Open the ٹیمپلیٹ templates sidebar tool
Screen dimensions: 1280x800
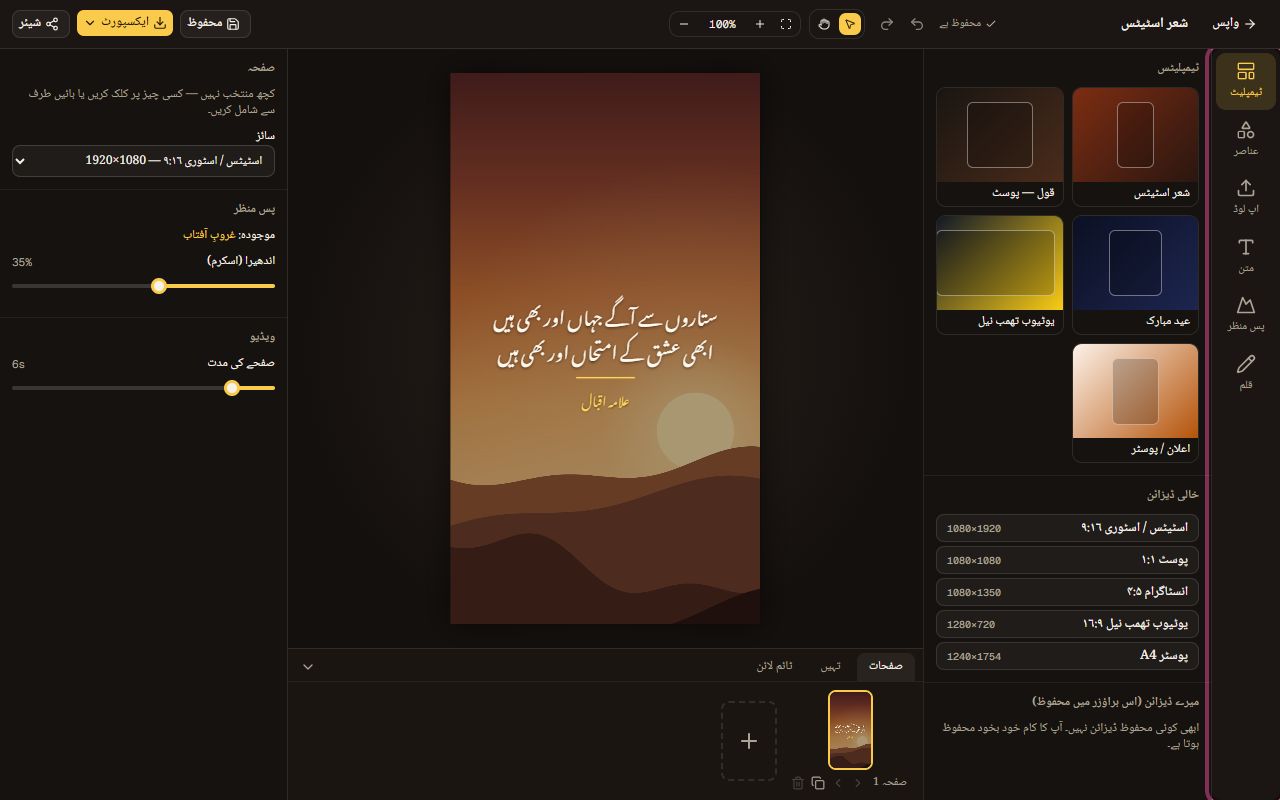(x=1245, y=81)
